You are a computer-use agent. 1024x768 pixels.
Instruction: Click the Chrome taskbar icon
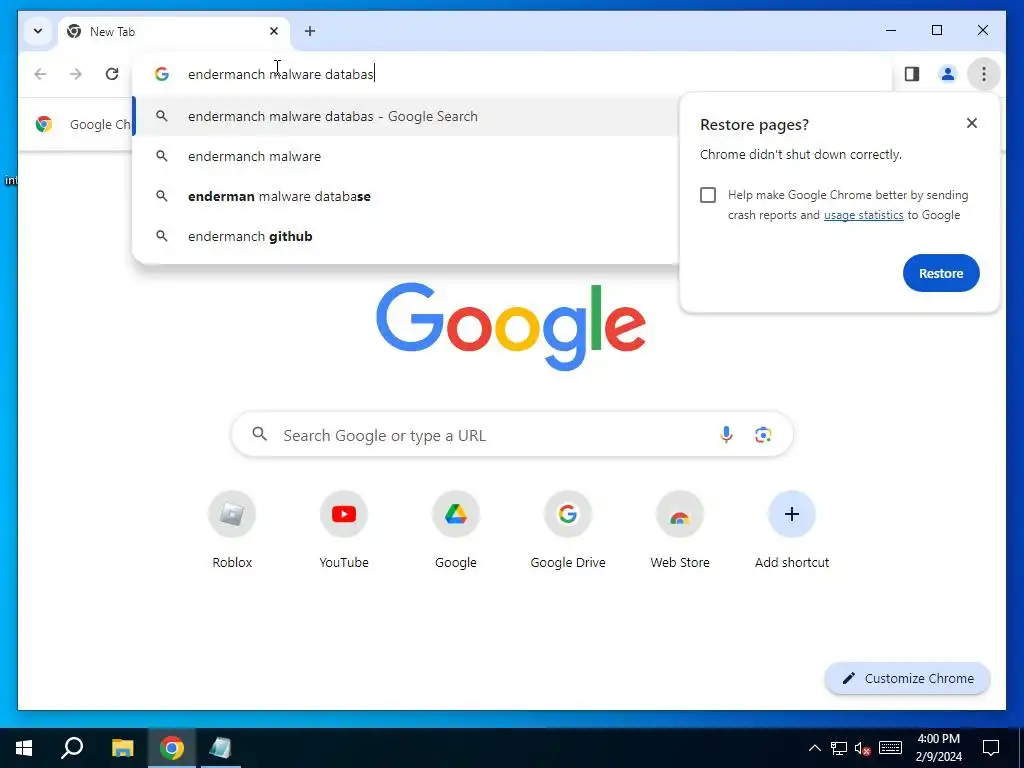[172, 748]
